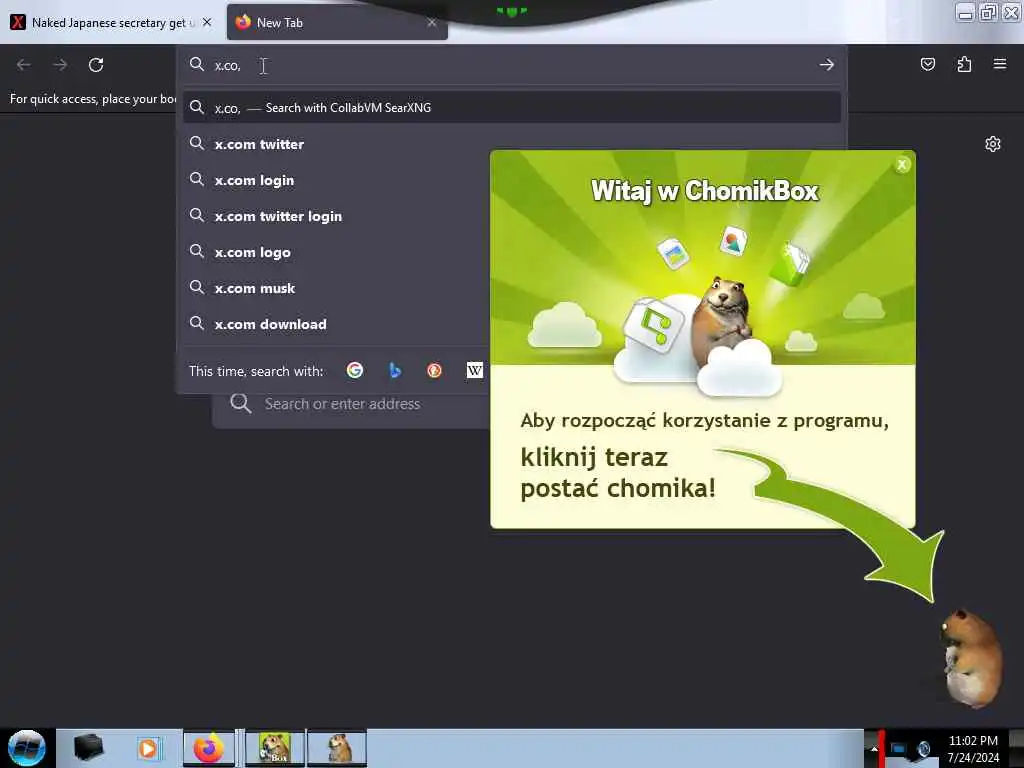Screen dimensions: 1024x768
Task: Click the 'kliknij teraz postać chomika!' text
Action: (x=618, y=472)
